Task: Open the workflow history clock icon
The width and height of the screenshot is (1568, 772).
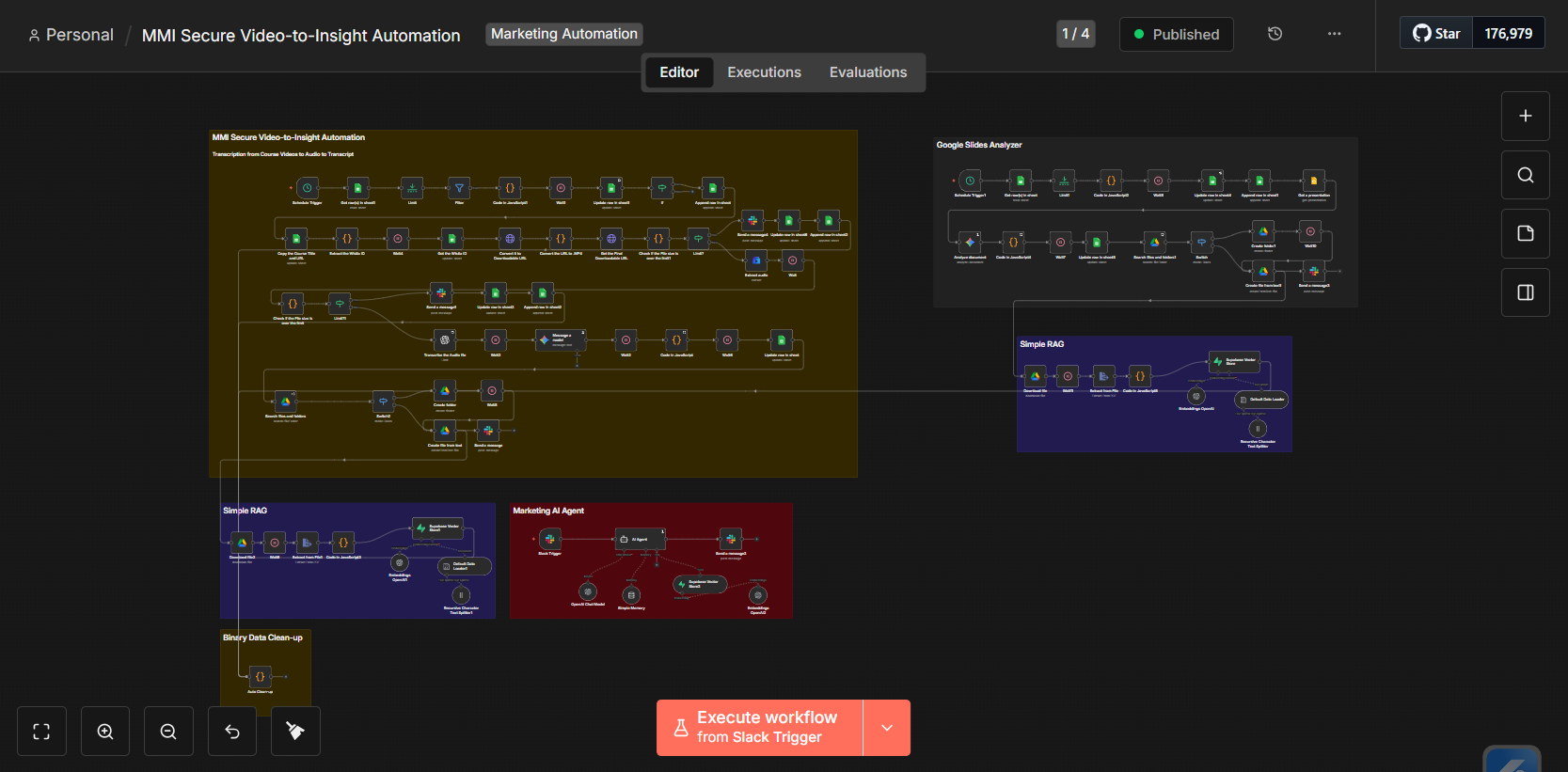Action: [x=1275, y=34]
